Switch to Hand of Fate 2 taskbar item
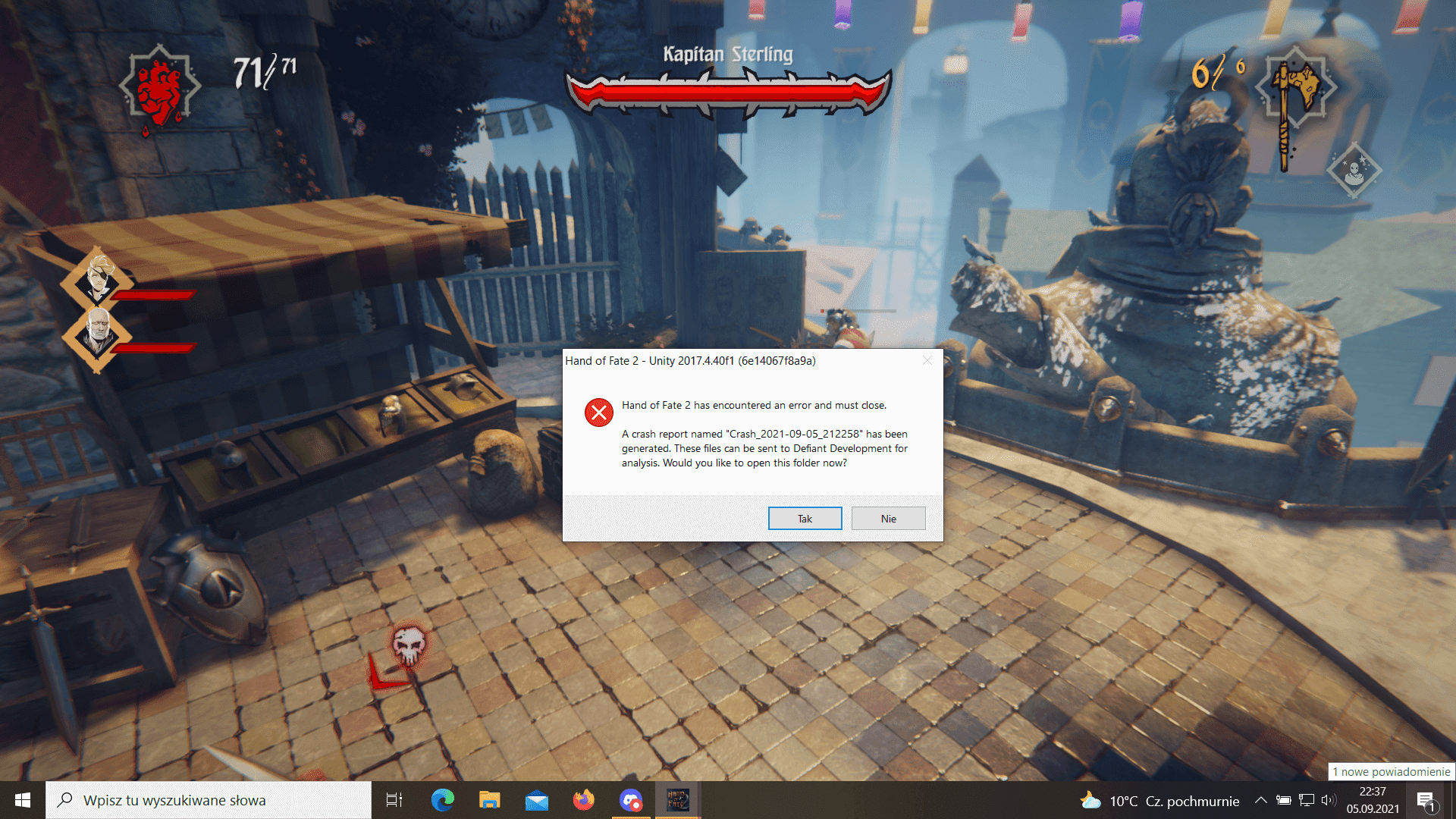Viewport: 1456px width, 819px height. (x=677, y=800)
